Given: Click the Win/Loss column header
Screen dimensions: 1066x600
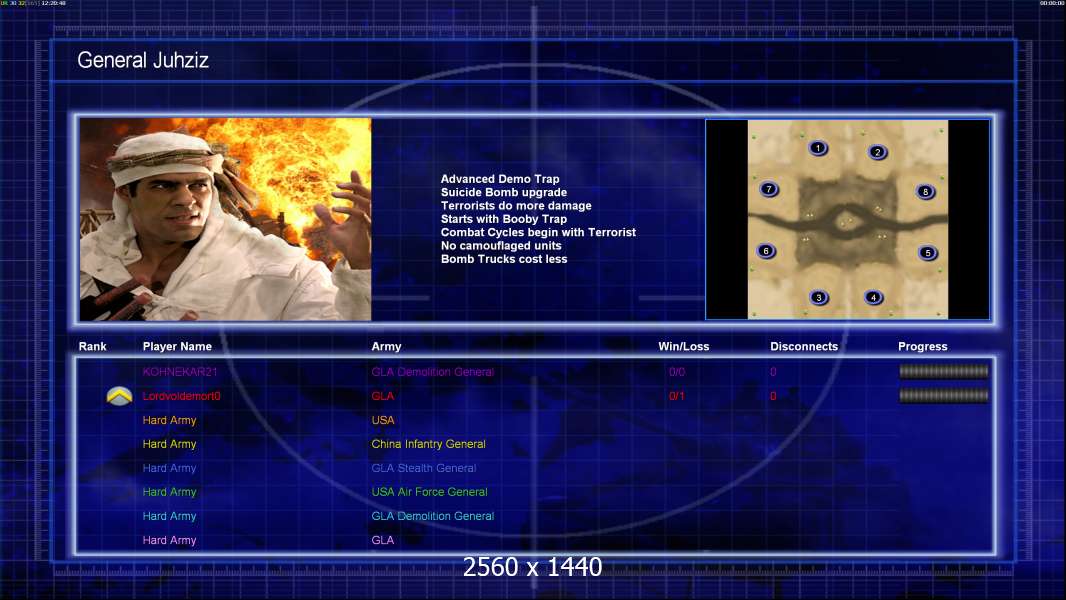Looking at the screenshot, I should pos(684,347).
